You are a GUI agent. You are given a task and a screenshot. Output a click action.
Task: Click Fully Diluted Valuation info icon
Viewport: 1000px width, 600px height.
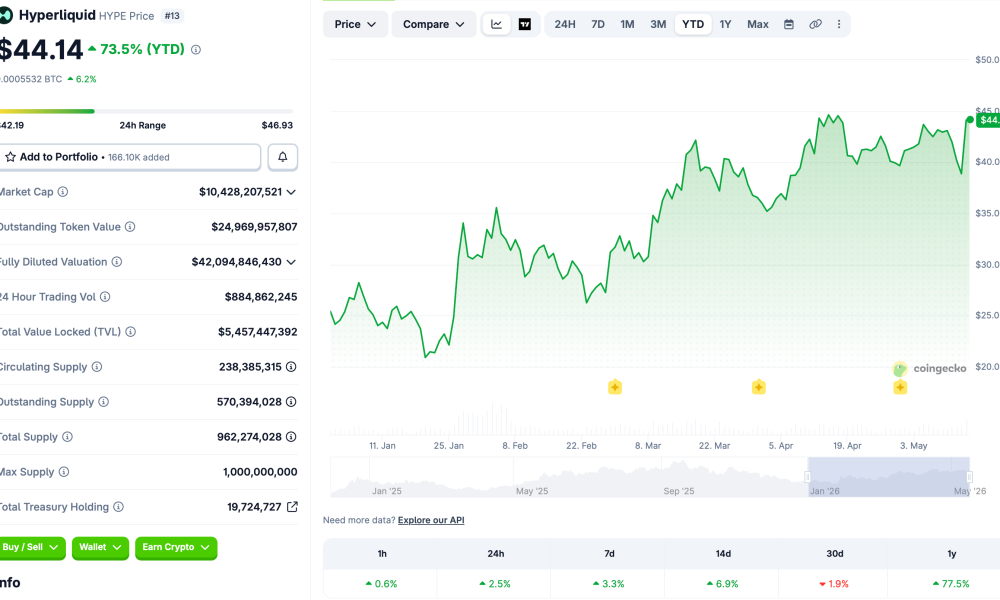coord(117,262)
